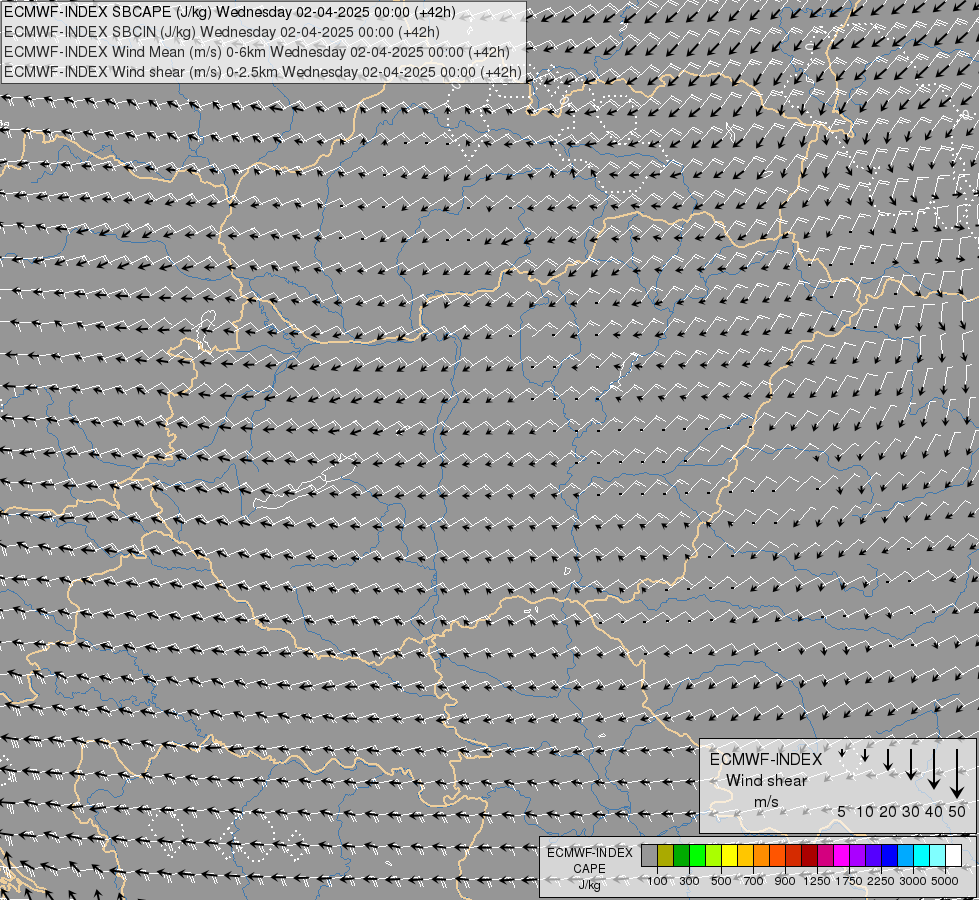This screenshot has width=979, height=900.
Task: Click the '500' CAPE scale label
Action: (x=721, y=881)
